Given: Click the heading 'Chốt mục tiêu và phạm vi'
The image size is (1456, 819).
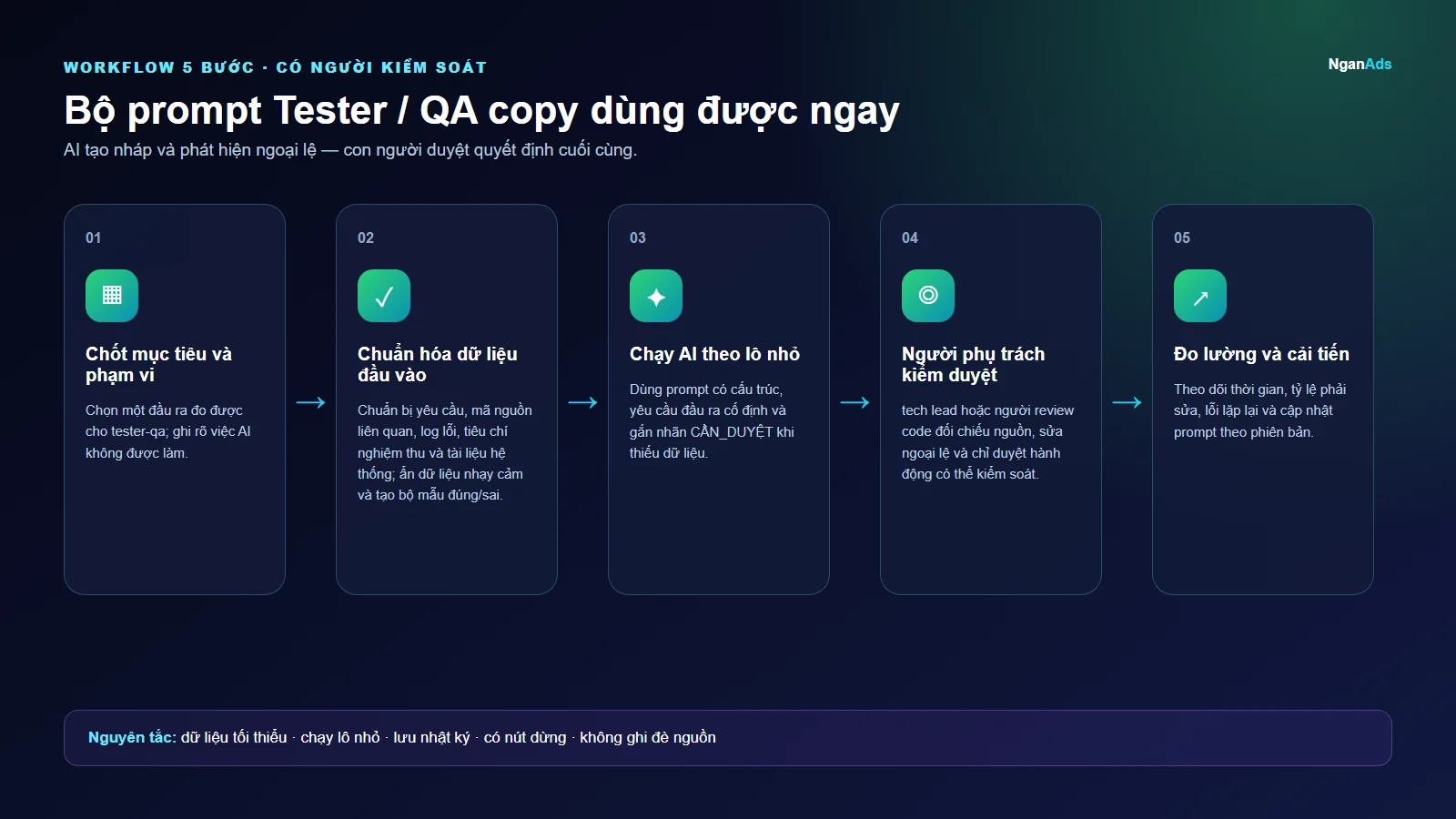Looking at the screenshot, I should [159, 364].
